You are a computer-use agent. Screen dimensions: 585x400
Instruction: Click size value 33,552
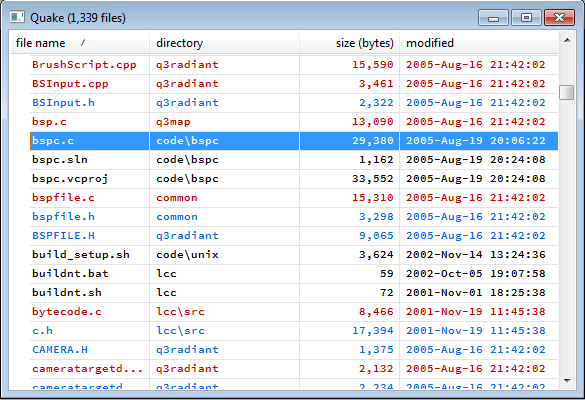coord(373,179)
